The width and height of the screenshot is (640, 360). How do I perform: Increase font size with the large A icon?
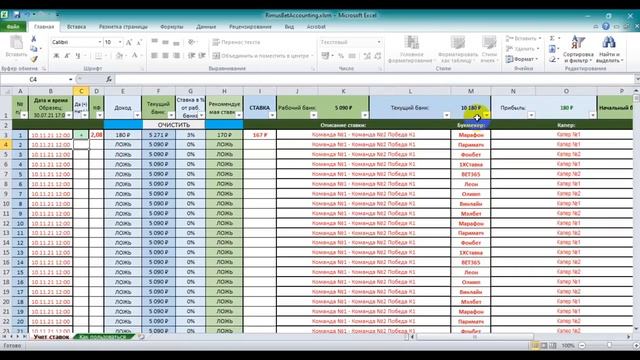[129, 42]
